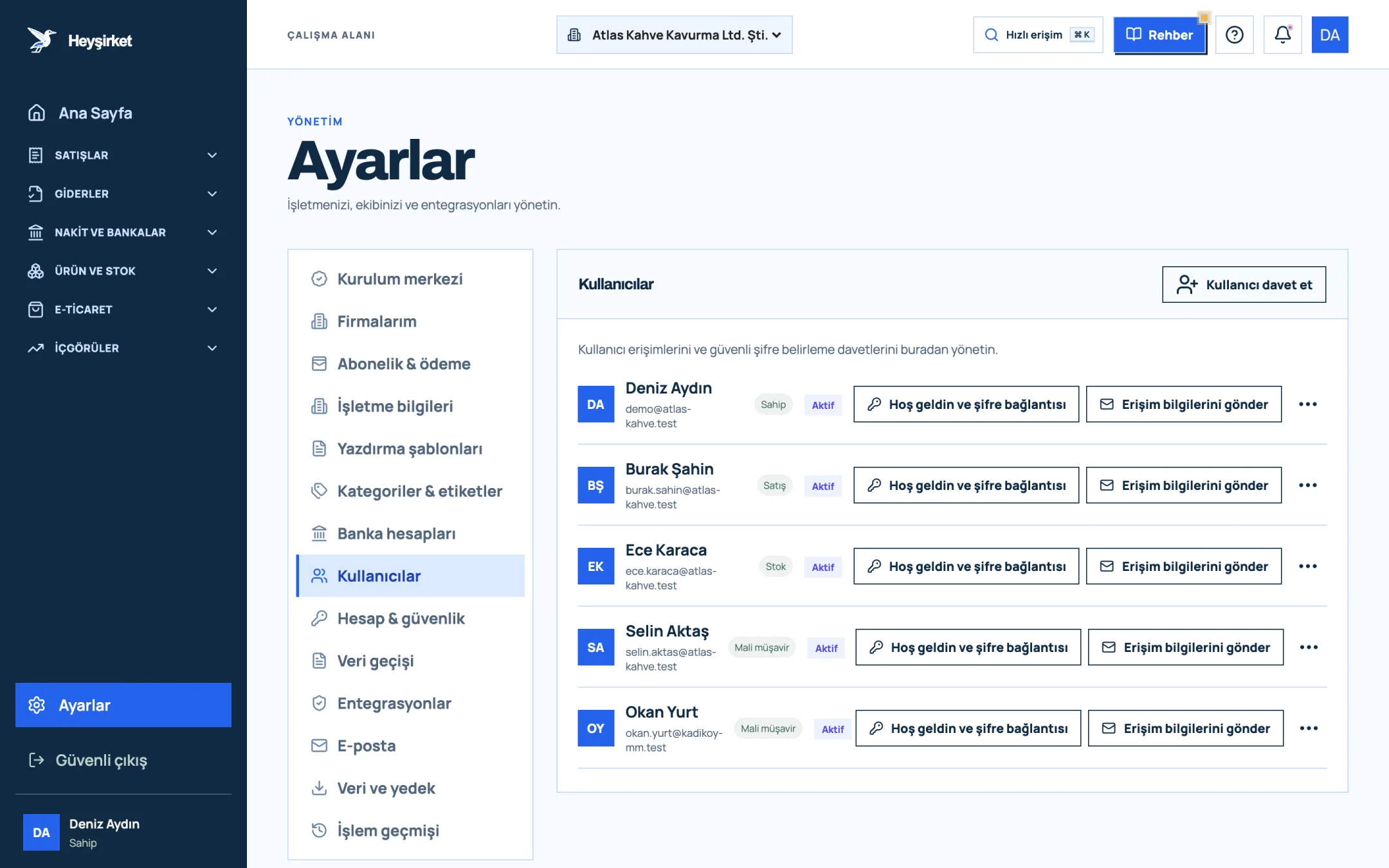This screenshot has height=868, width=1389.
Task: Click the Deniz Aydın profile at sidebar bottom
Action: point(123,833)
